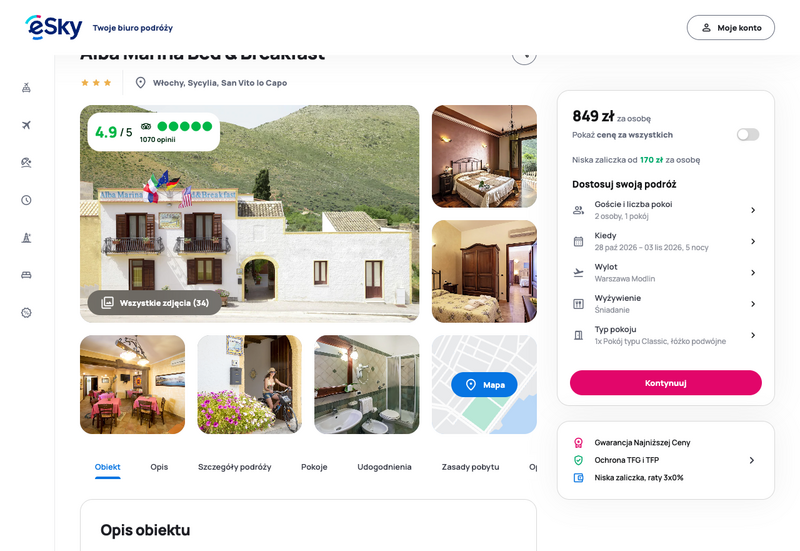Expand the Wylot Warszawa Modlin chevron
This screenshot has height=551, width=800.
pyautogui.click(x=753, y=273)
